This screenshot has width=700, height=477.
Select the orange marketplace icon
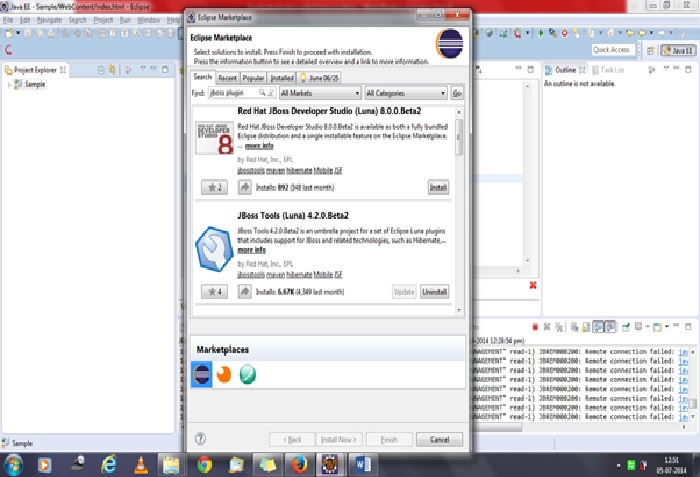(224, 374)
